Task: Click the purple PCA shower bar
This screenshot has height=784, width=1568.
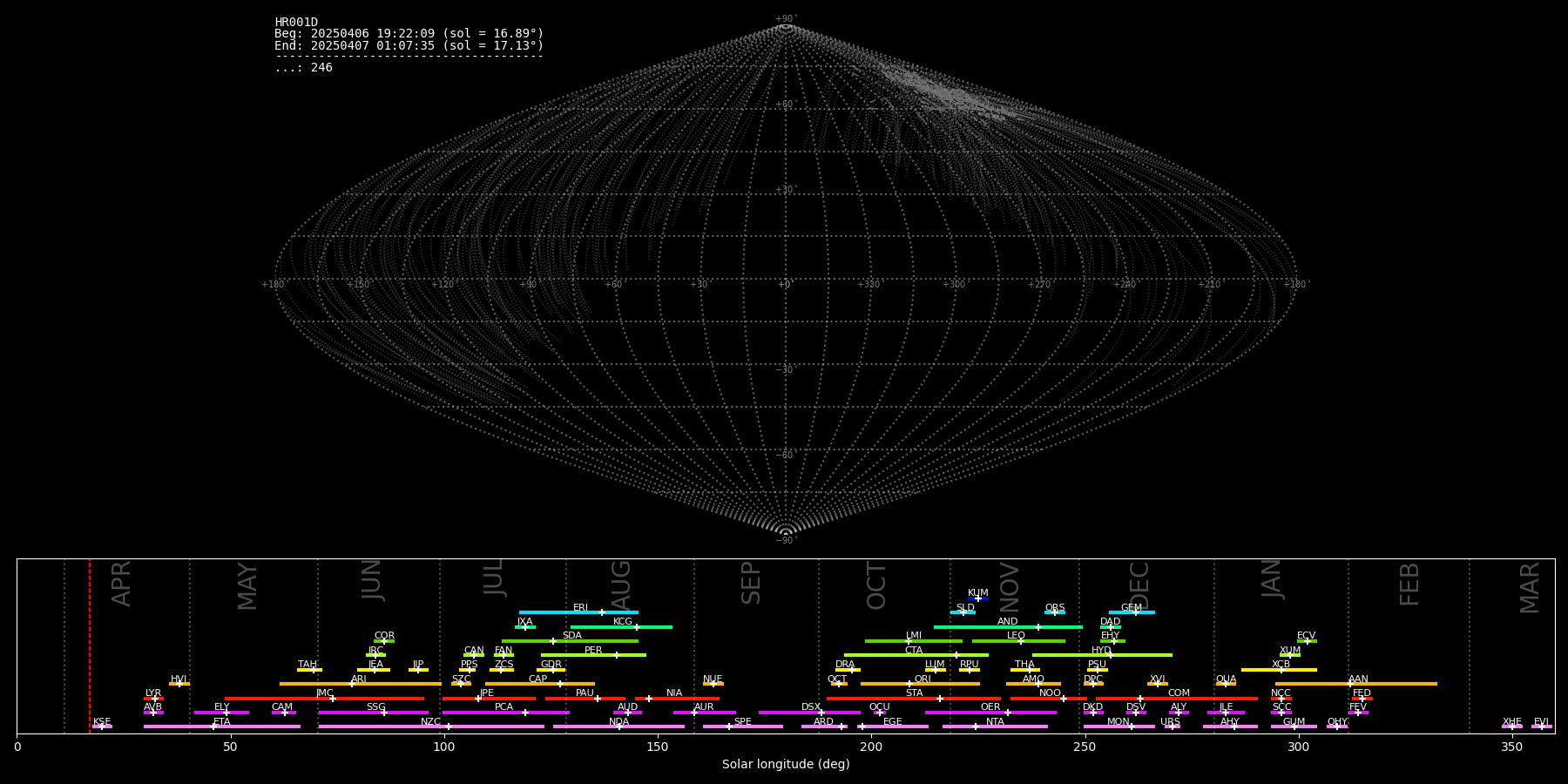Action: [505, 713]
